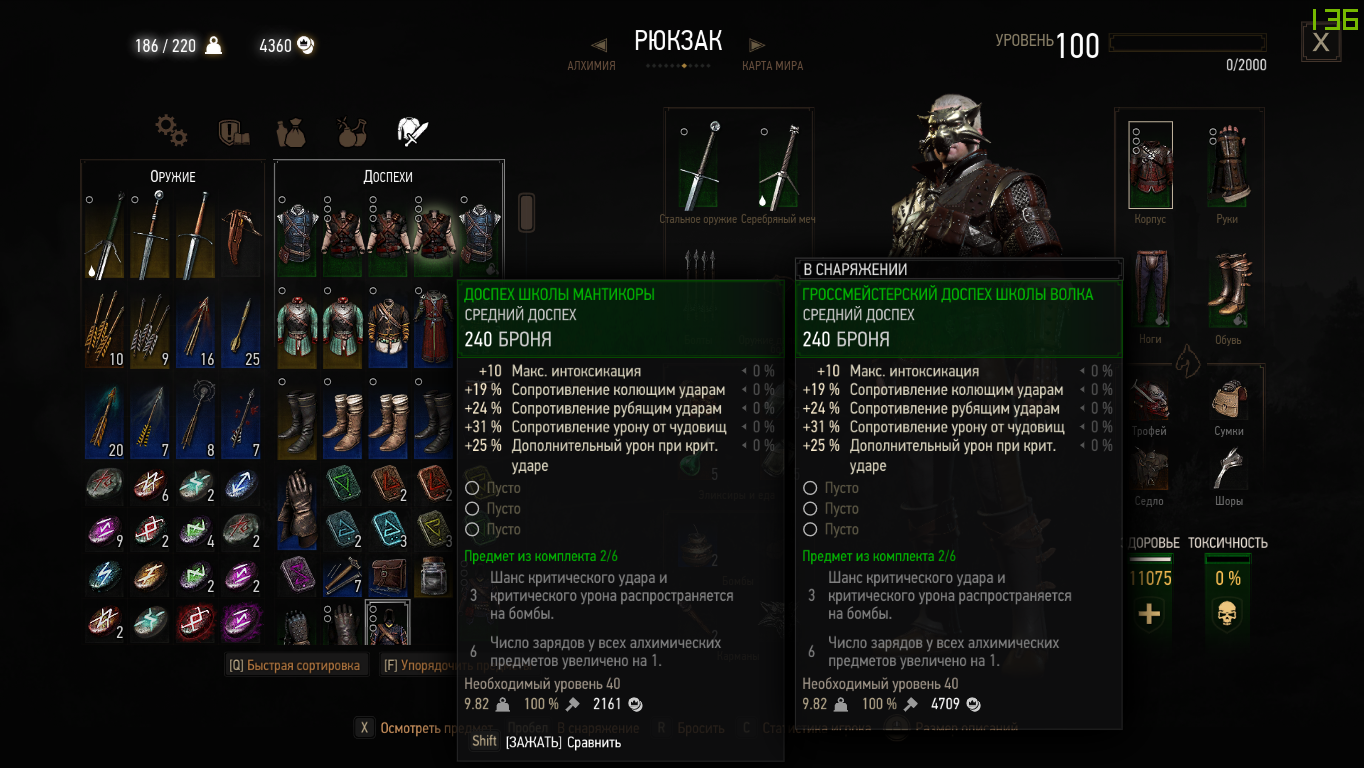Select the weapons and armor tab icon
1364x768 pixels.
coord(413,131)
